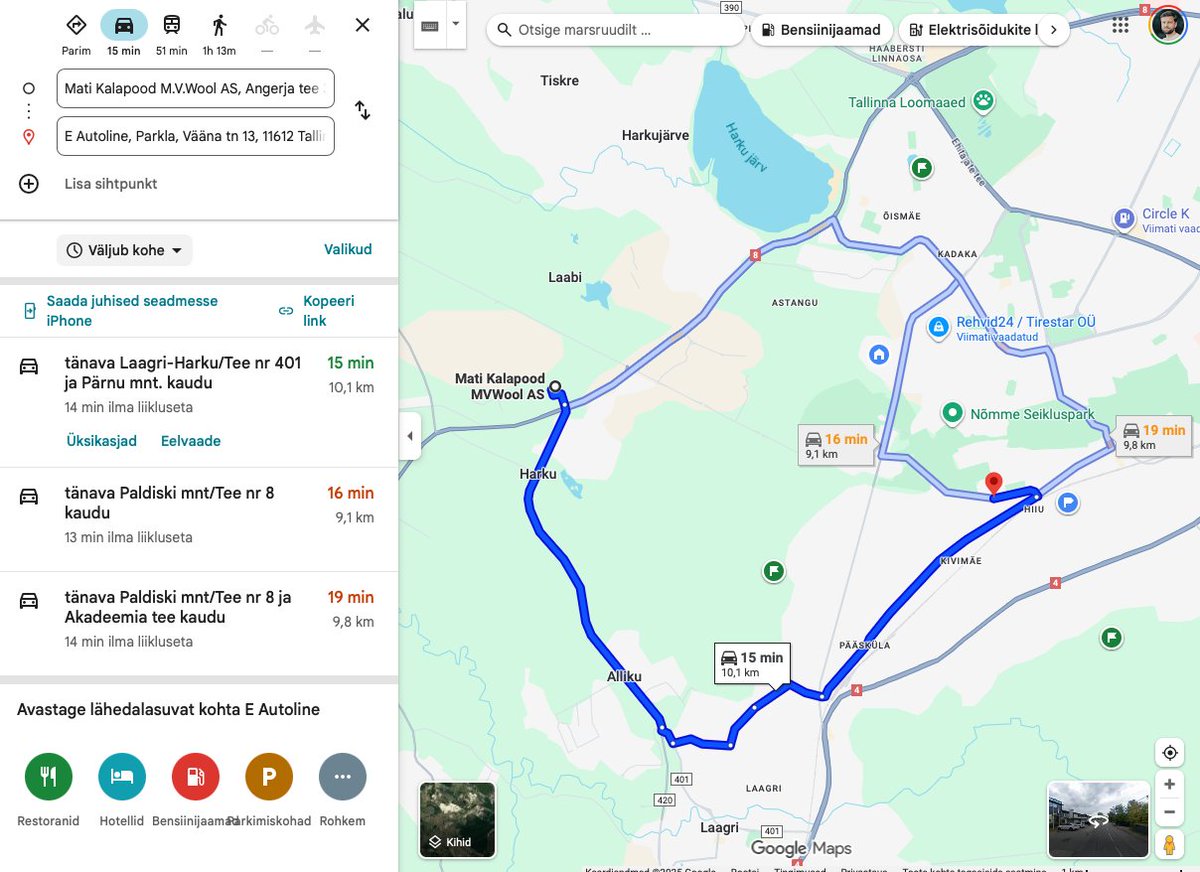Collapse the side panel arrow
Viewport: 1200px width, 872px height.
409,436
